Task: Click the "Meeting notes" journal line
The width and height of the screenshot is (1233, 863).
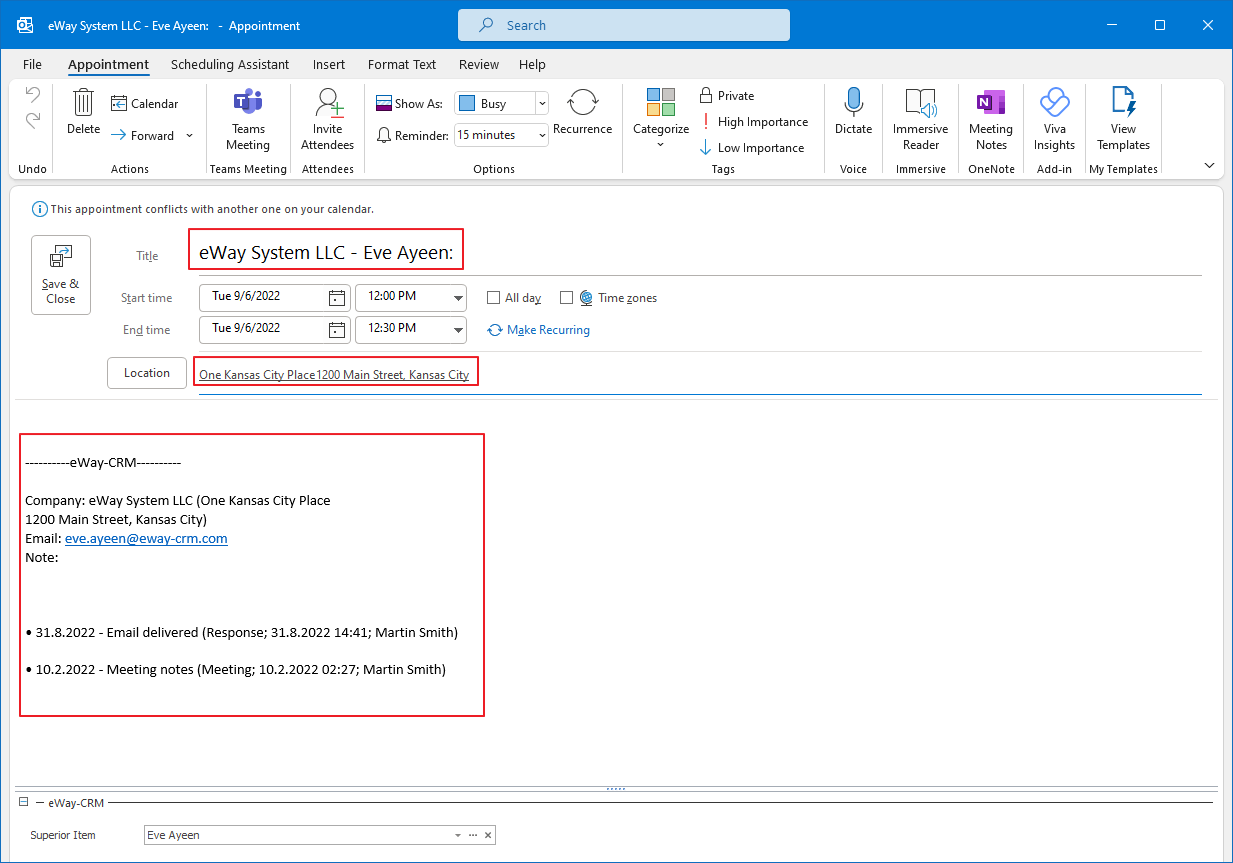Action: (x=236, y=669)
